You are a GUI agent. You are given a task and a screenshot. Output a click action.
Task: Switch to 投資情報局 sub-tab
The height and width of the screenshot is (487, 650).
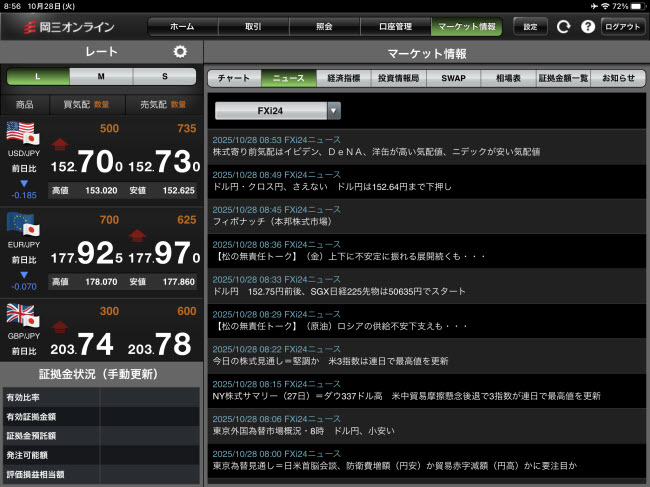pos(398,78)
